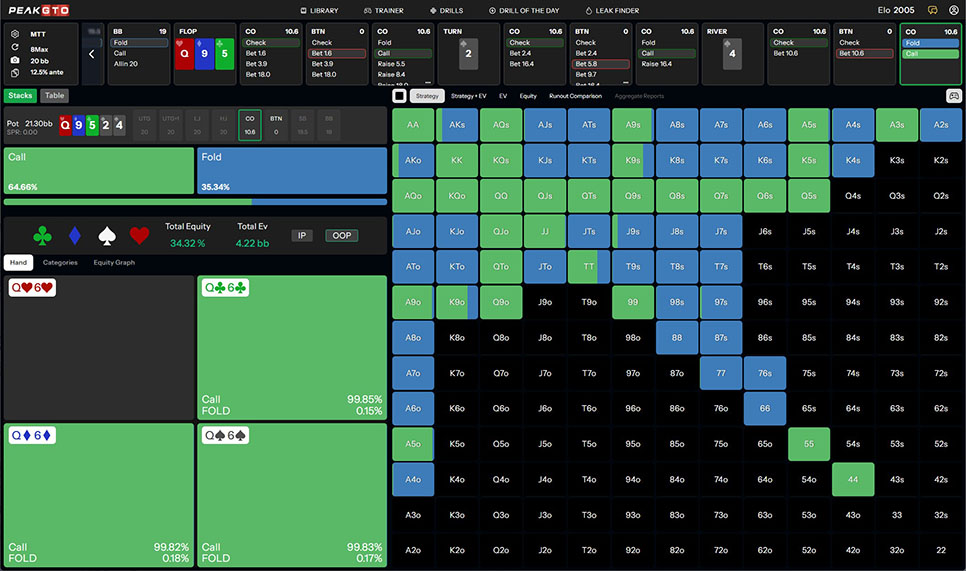The image size is (966, 571).
Task: Click the red heart suit filter icon
Action: [140, 236]
